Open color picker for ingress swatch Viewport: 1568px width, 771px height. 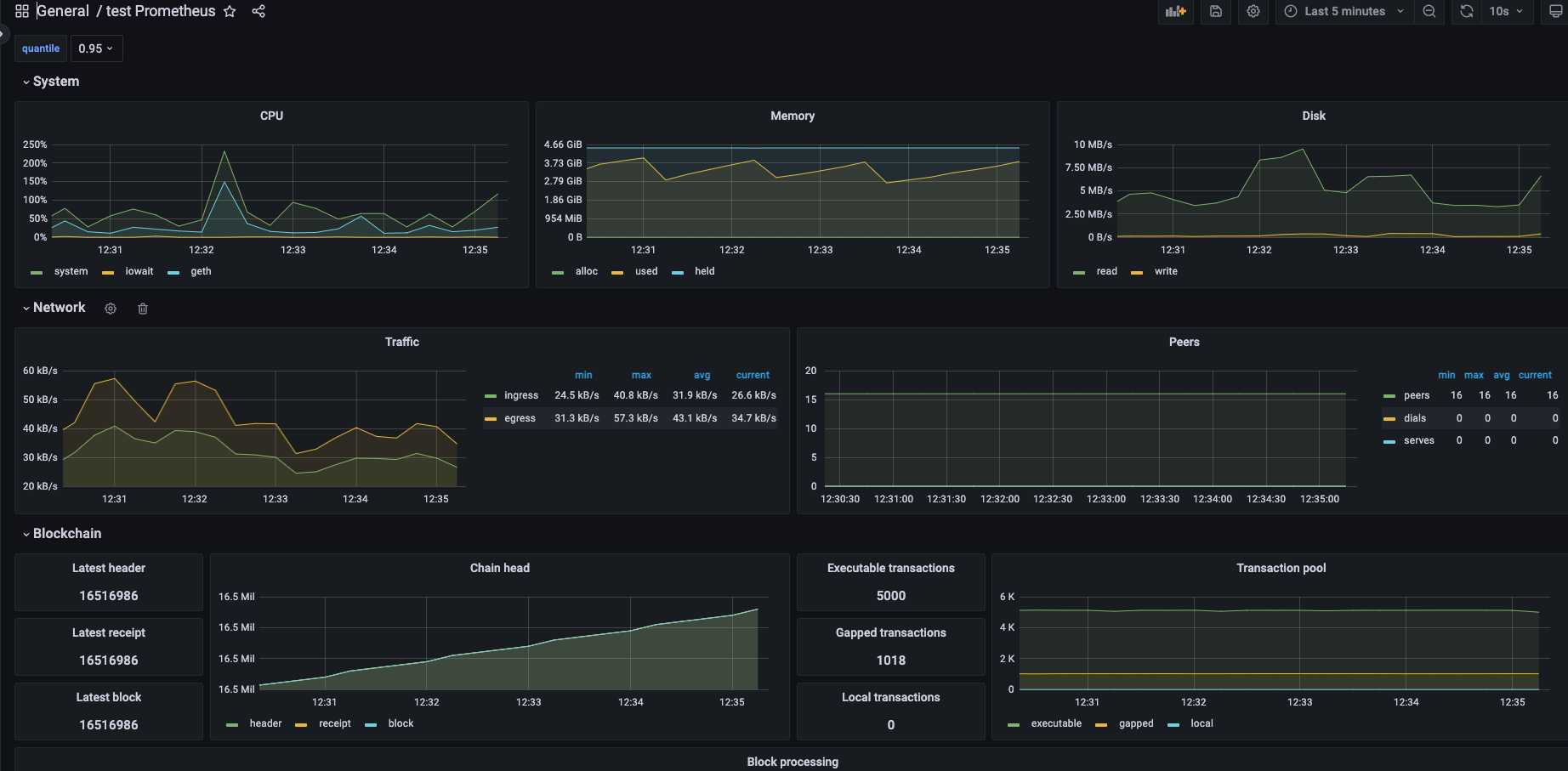(x=491, y=396)
